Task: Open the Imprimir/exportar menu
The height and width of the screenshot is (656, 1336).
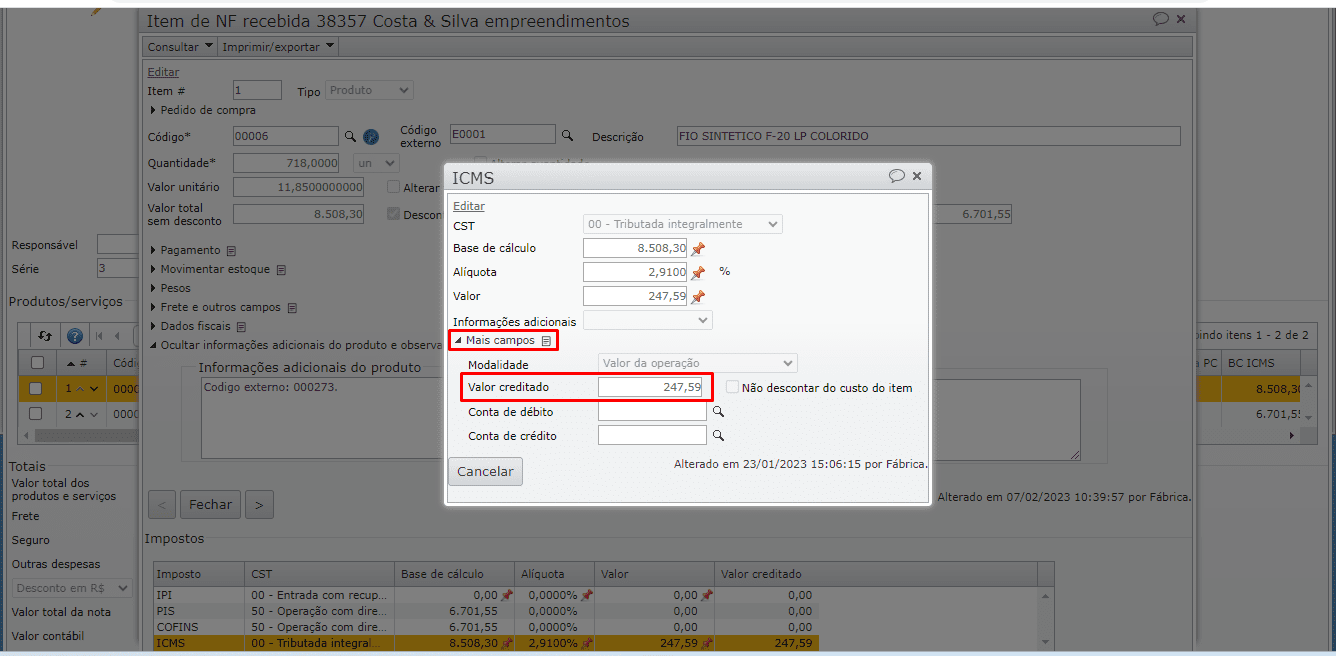Action: [278, 47]
